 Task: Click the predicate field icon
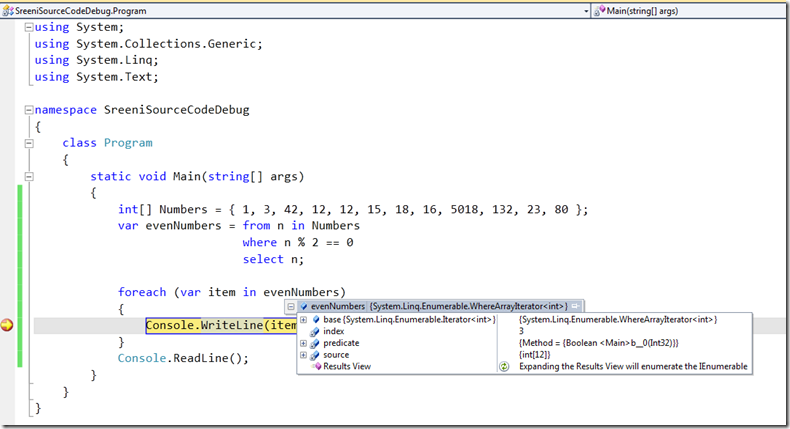coord(316,343)
